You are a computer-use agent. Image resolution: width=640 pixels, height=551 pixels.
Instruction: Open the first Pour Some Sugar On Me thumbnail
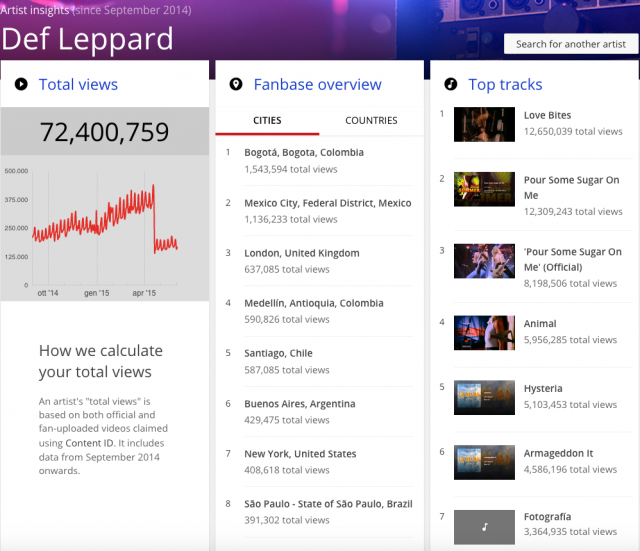[484, 189]
